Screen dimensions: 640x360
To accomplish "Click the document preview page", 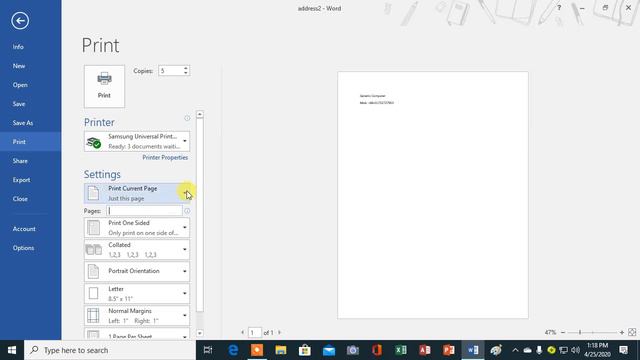I will click(x=433, y=195).
